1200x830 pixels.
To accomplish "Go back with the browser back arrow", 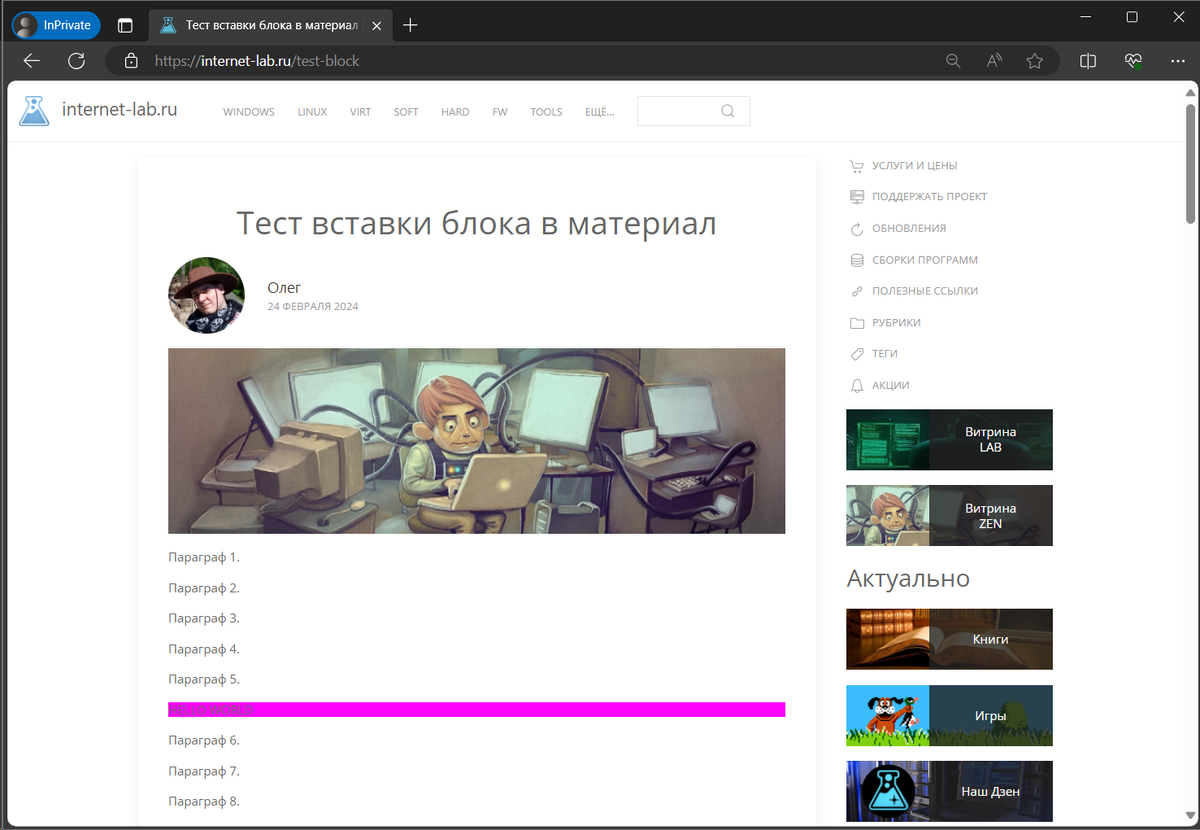I will (x=32, y=61).
